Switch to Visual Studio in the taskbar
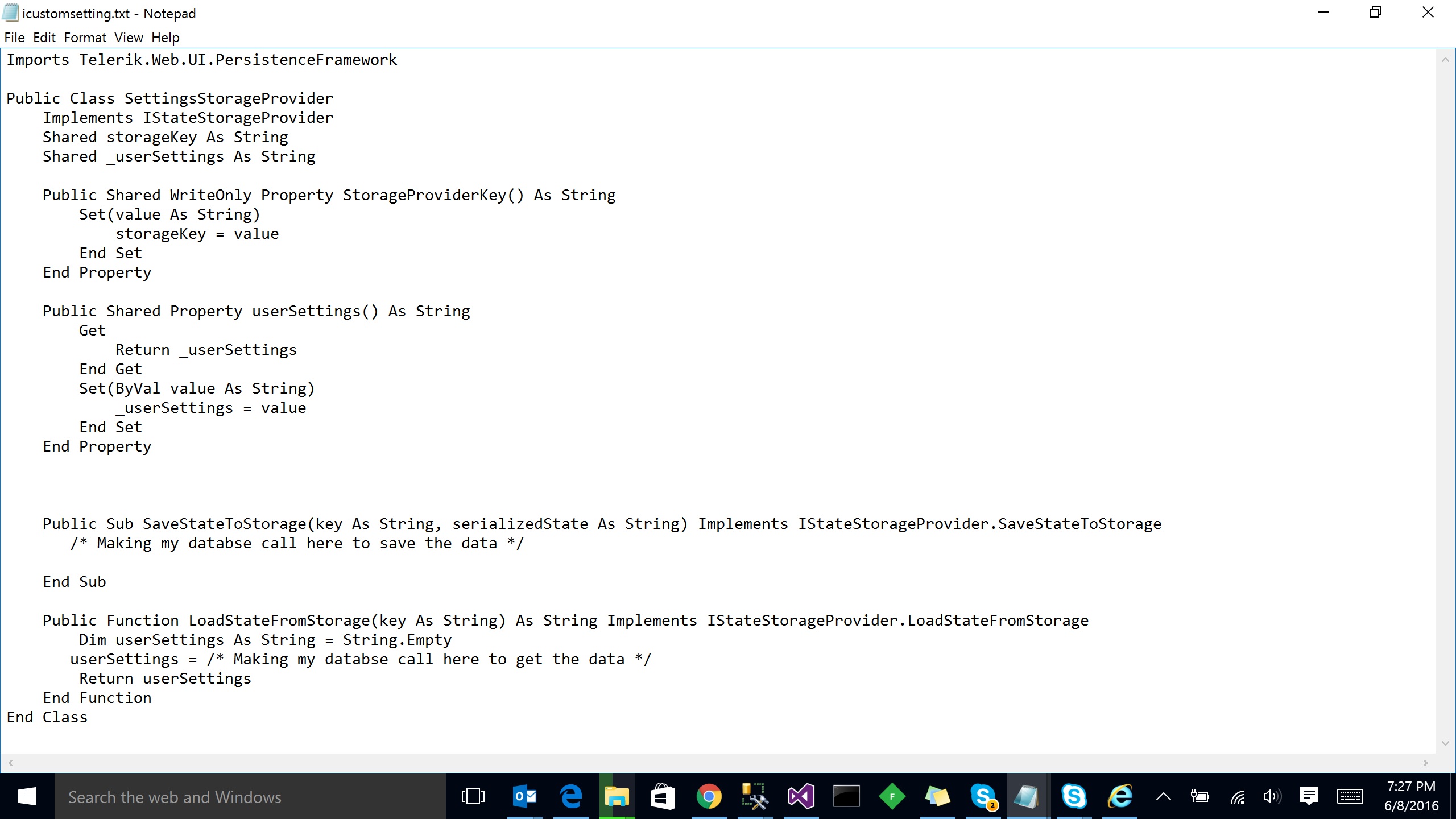Screen dimensions: 1456x819 click(x=801, y=796)
